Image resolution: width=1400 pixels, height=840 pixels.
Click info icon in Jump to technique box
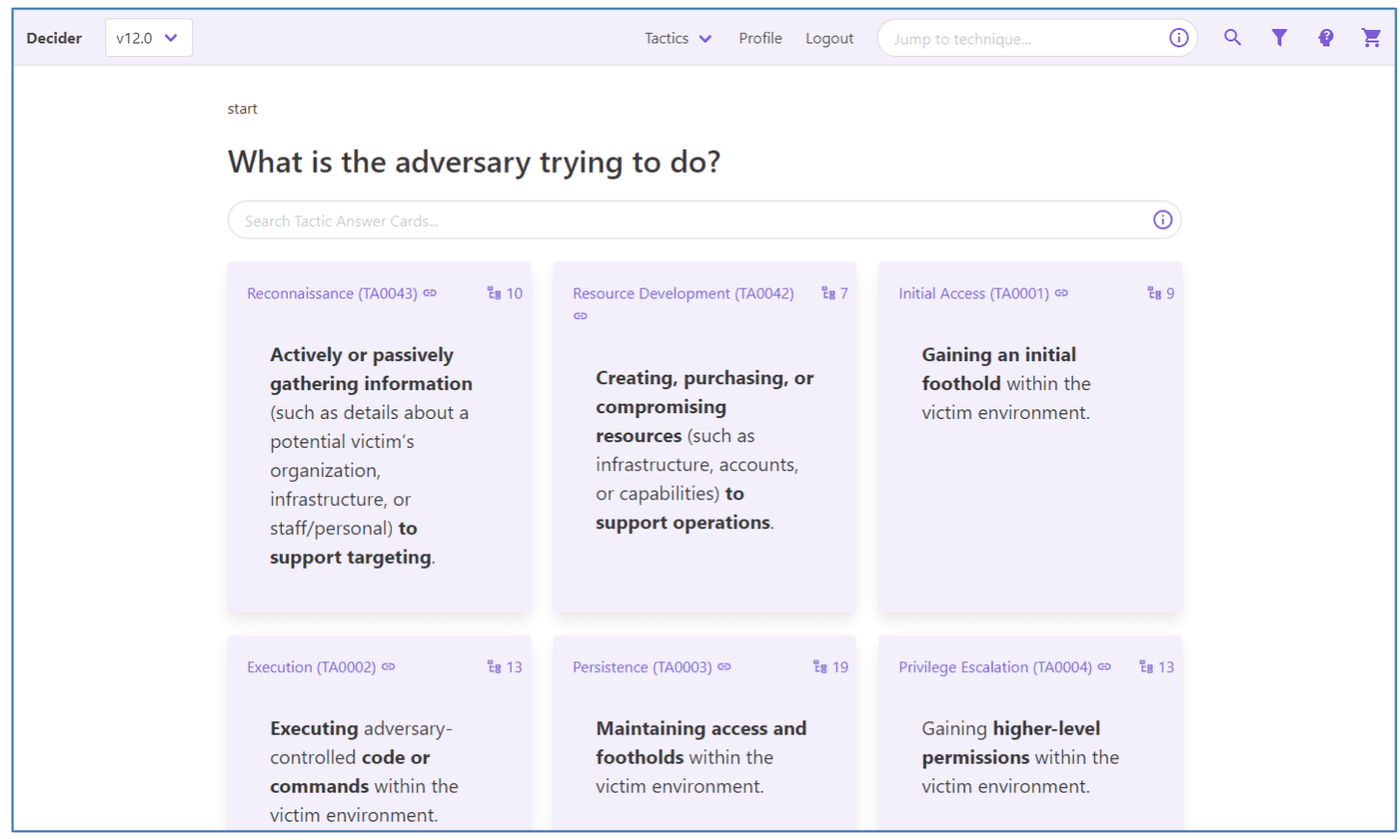(x=1178, y=38)
